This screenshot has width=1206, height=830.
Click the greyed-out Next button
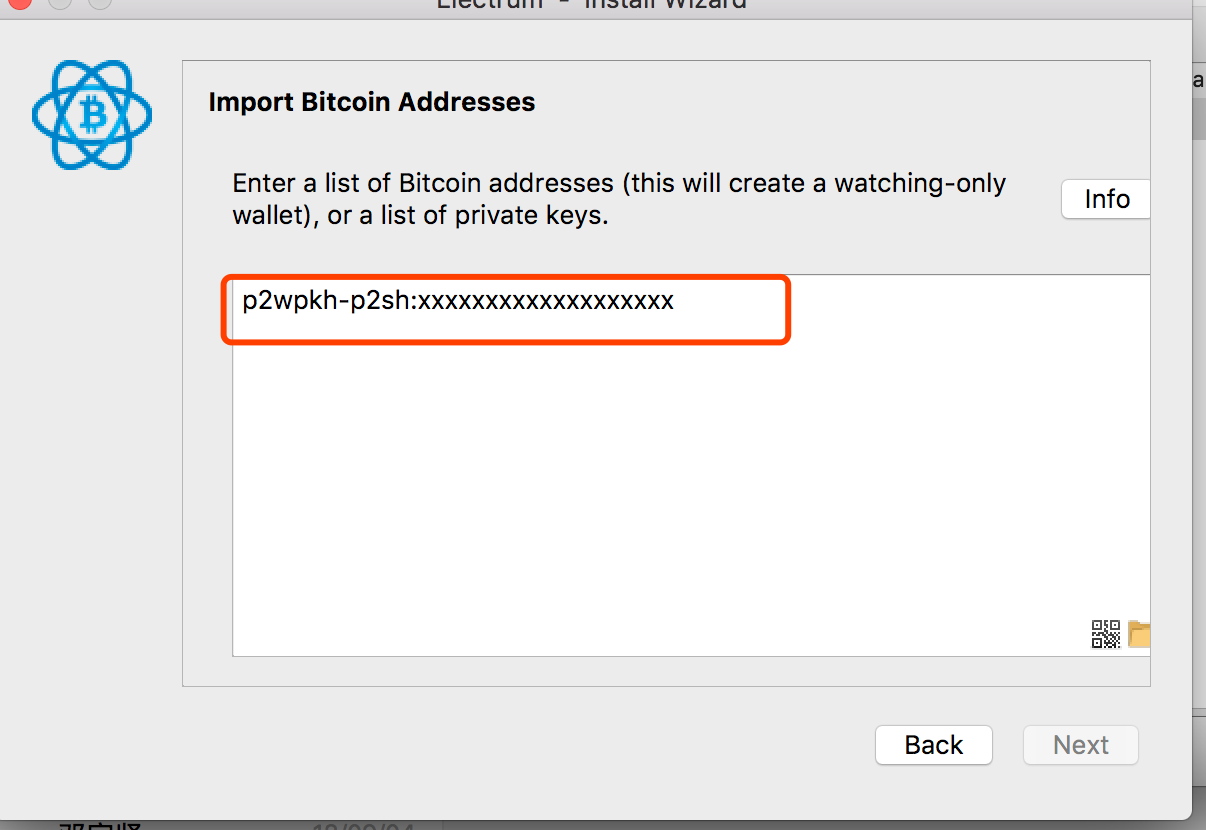(x=1081, y=745)
